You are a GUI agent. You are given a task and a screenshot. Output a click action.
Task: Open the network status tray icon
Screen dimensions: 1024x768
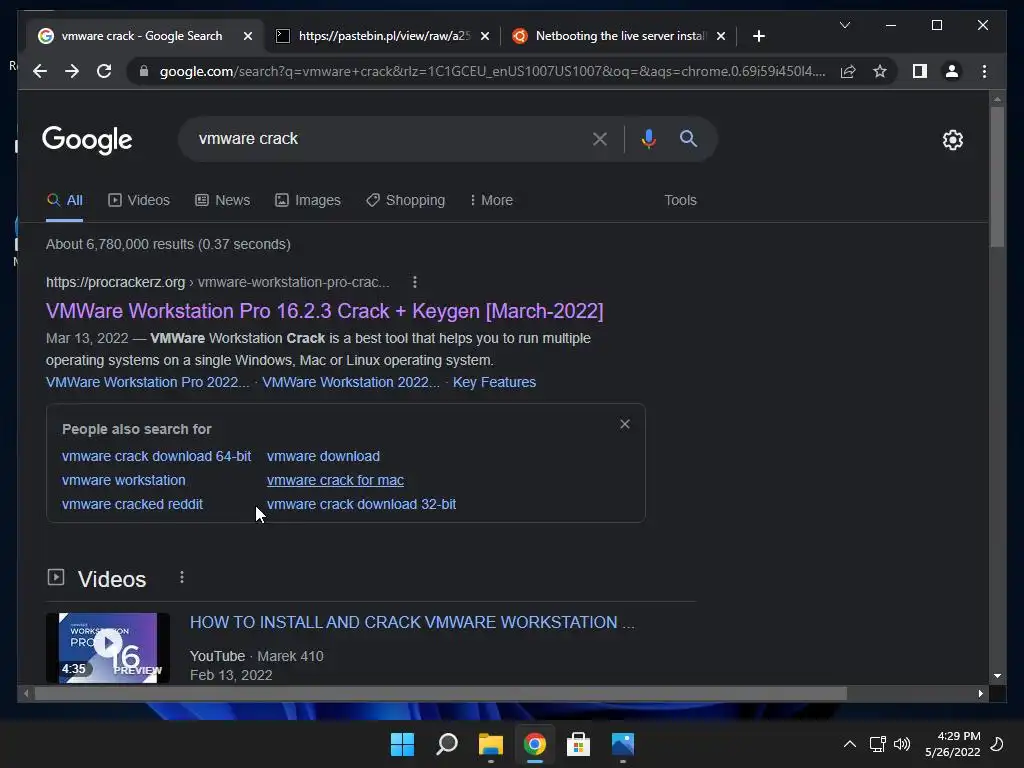(x=878, y=744)
